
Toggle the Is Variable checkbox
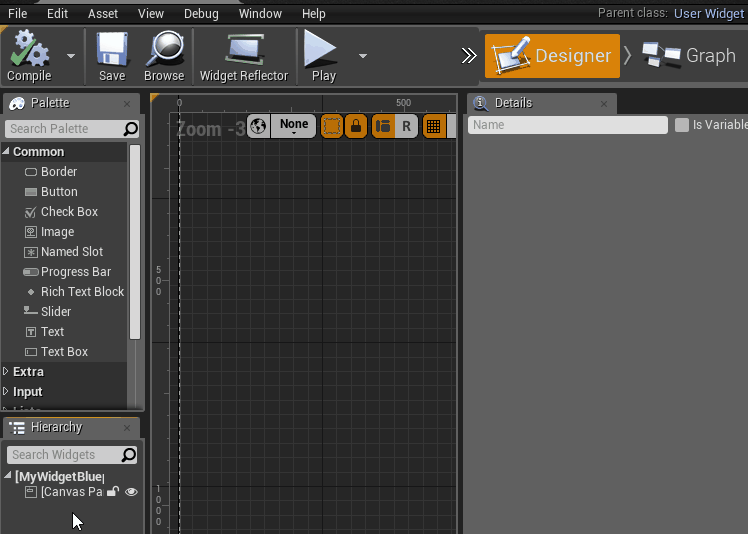tap(682, 125)
